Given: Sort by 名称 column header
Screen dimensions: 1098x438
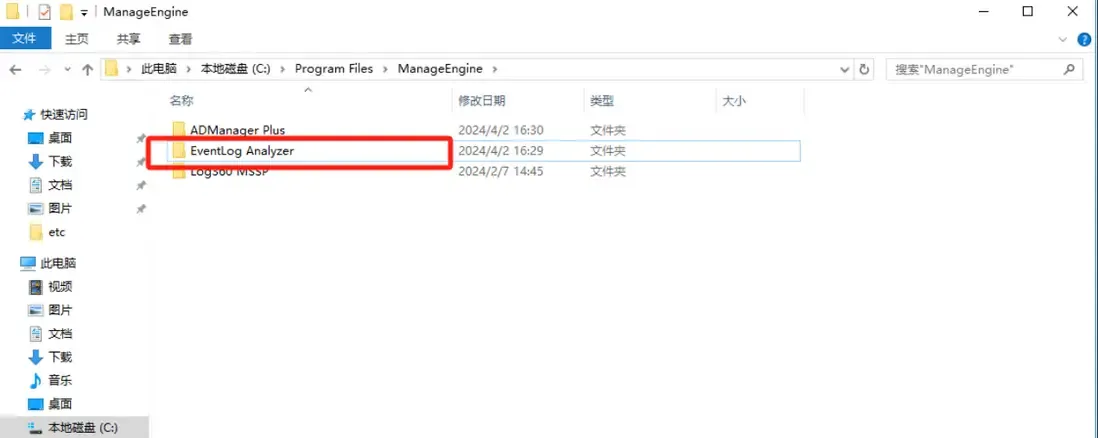Looking at the screenshot, I should tap(181, 101).
